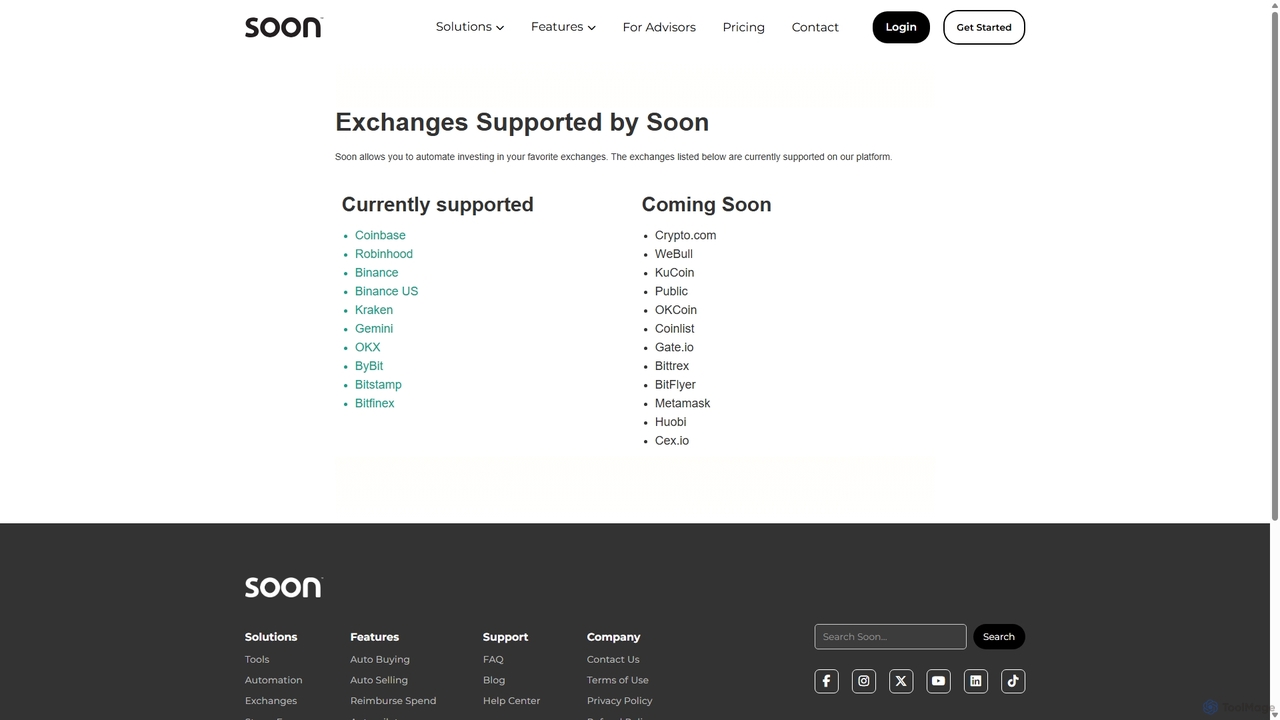
Task: Click the Login button
Action: click(x=901, y=27)
